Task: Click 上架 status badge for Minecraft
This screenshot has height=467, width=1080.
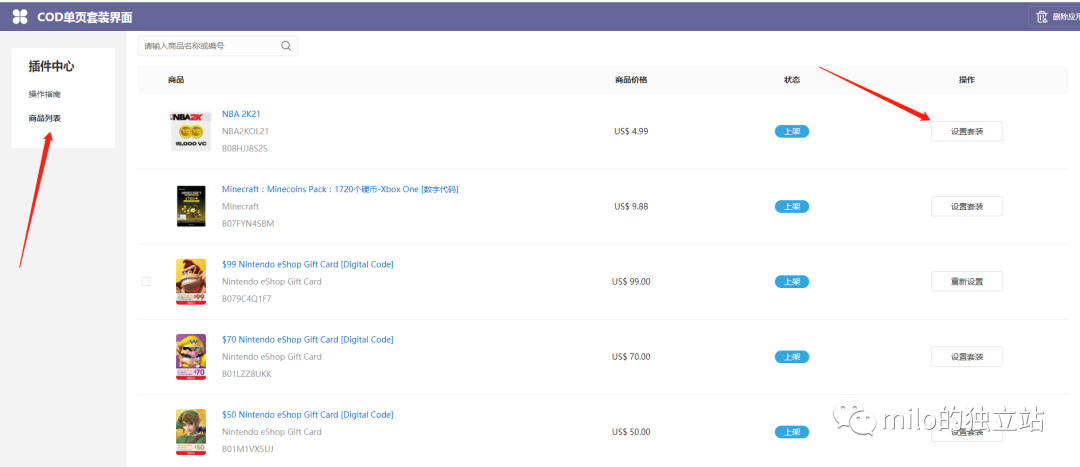Action: tap(791, 206)
